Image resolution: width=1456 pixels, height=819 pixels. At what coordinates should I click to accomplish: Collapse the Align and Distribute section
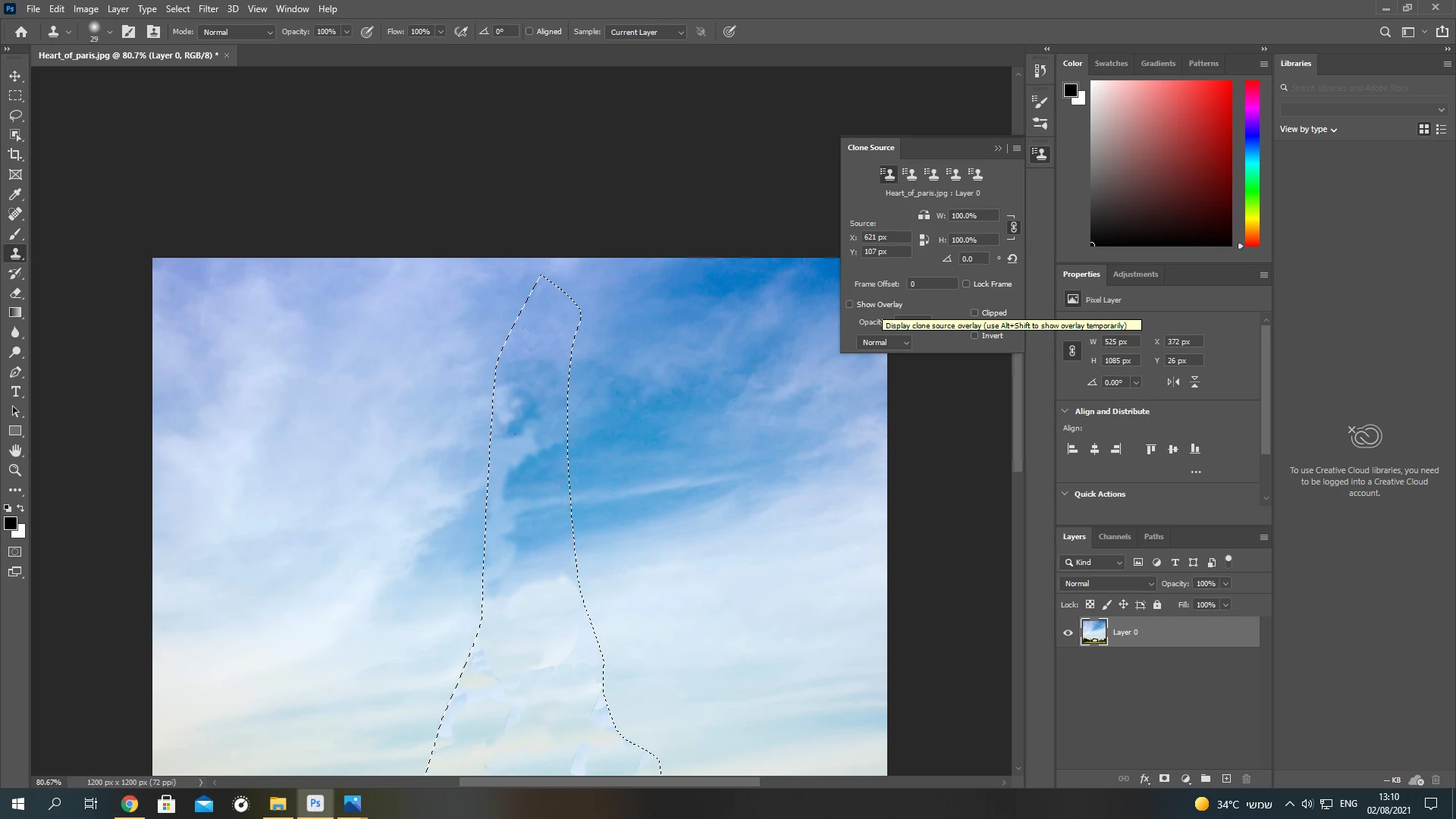pos(1065,411)
